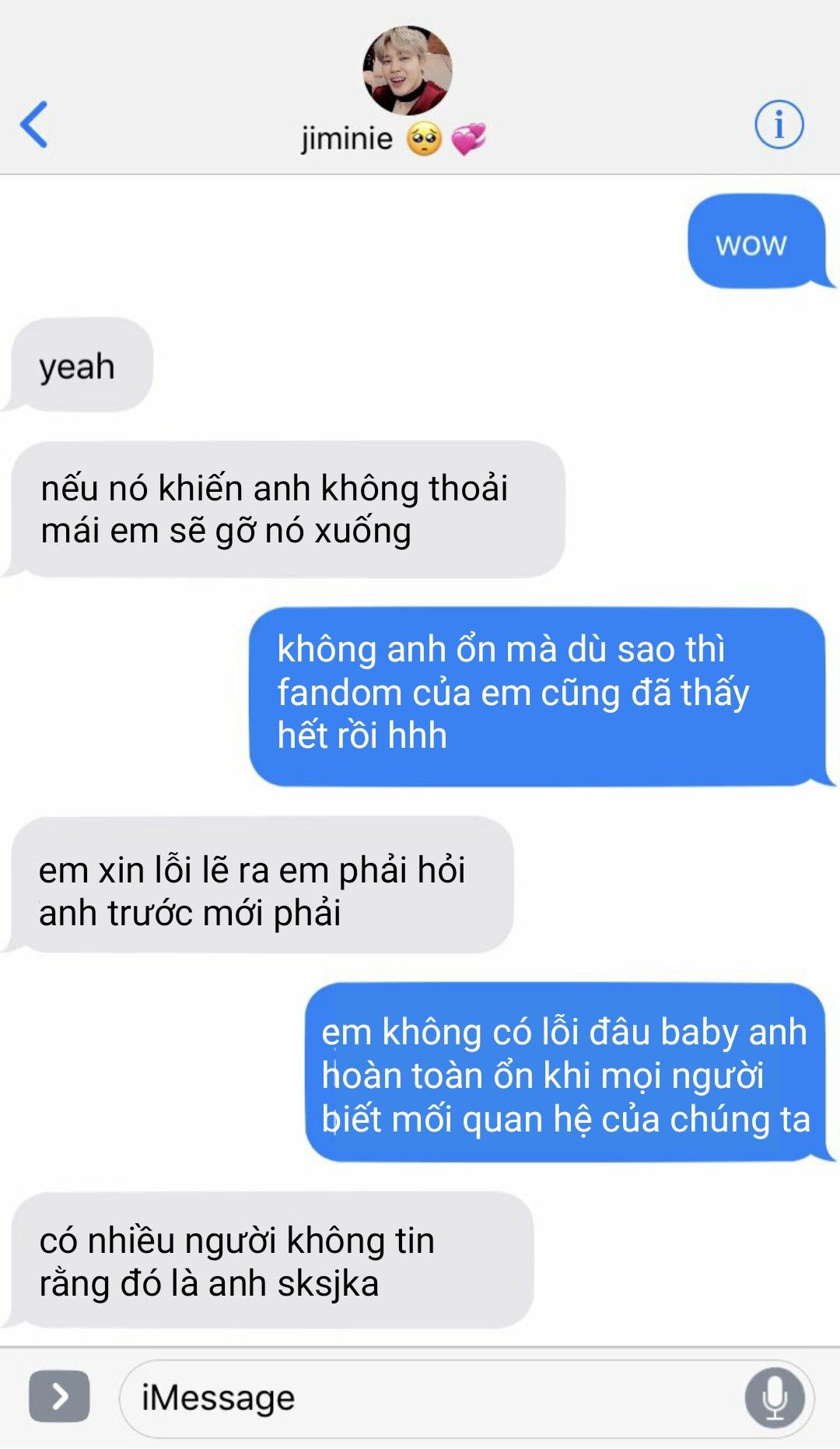Tap the pleading face emoji in name
This screenshot has height=1449, width=840.
coord(425,139)
